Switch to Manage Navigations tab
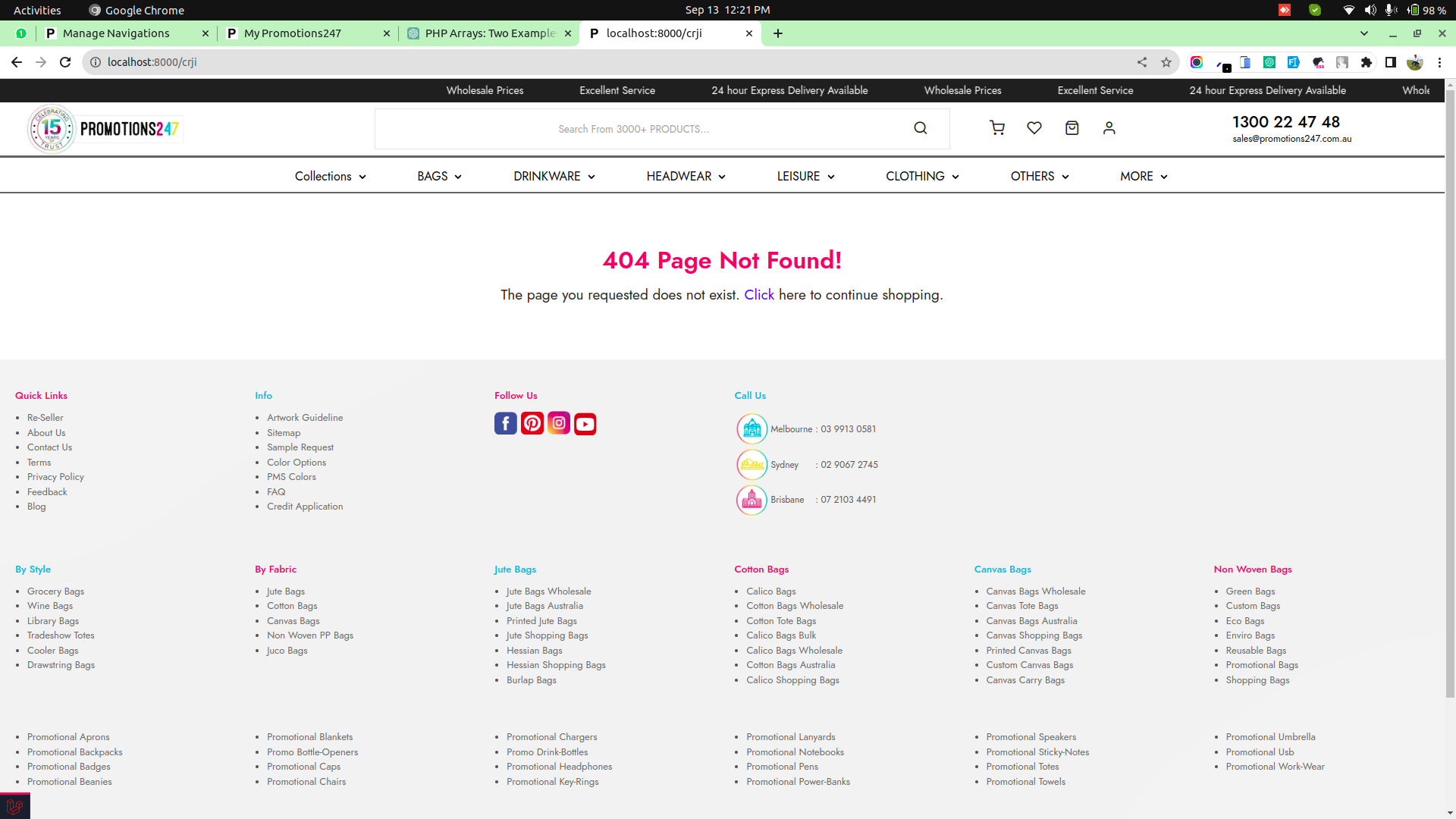This screenshot has width=1456, height=819. coord(116,33)
